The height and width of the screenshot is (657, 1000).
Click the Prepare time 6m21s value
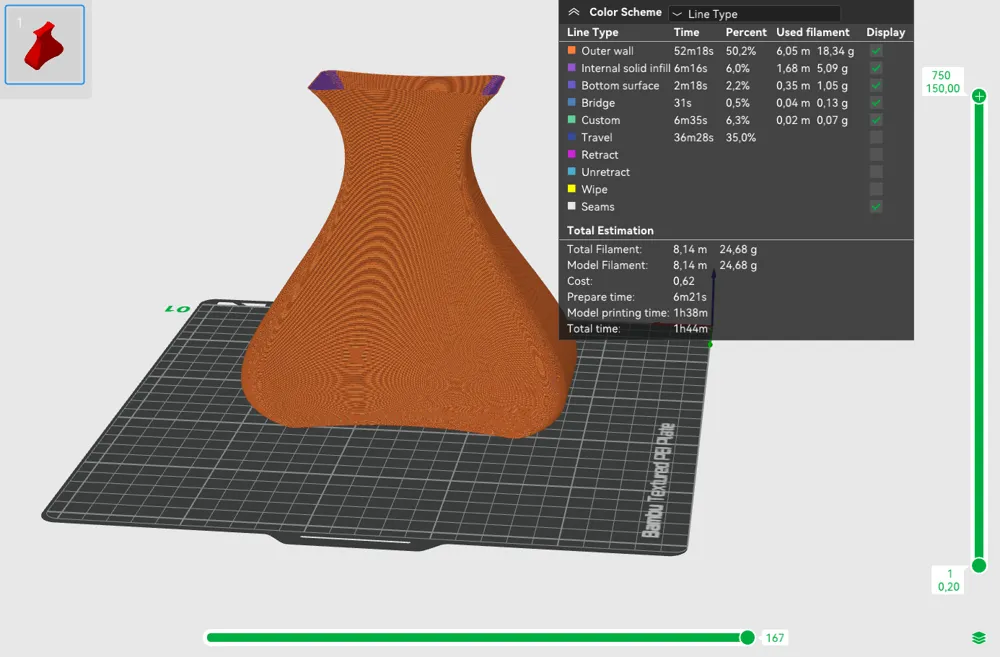click(690, 297)
